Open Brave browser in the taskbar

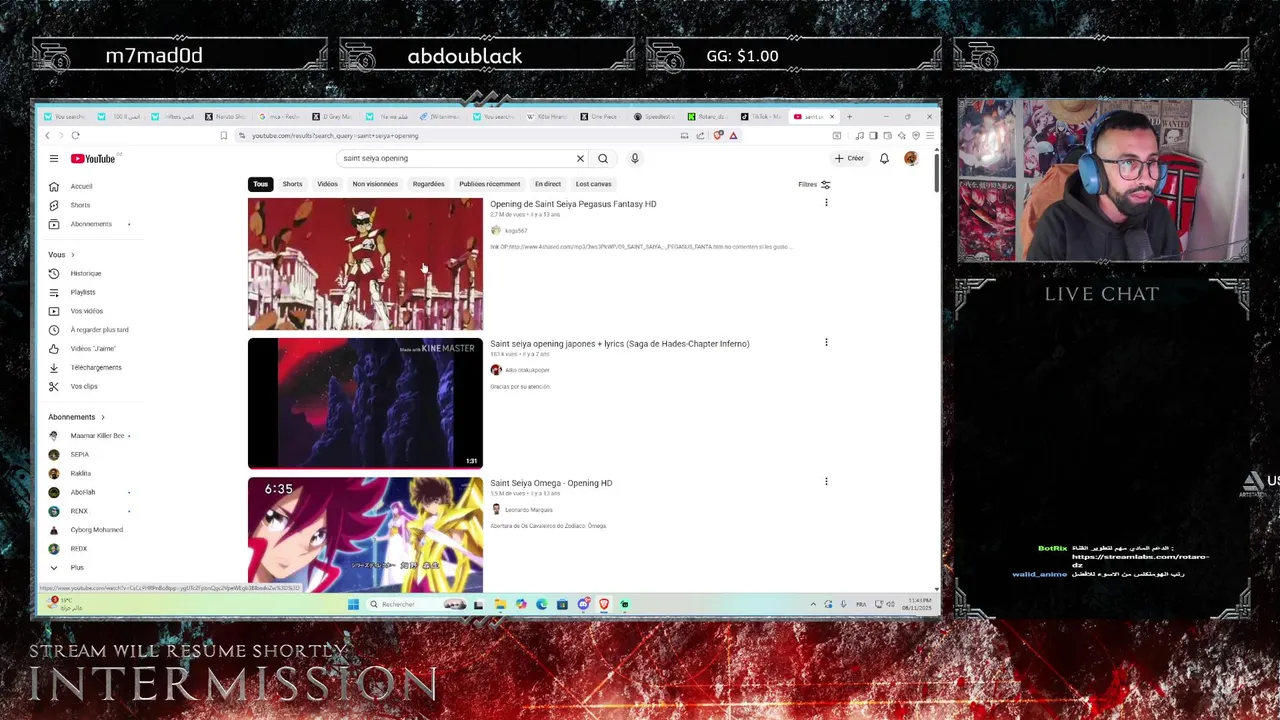604,604
